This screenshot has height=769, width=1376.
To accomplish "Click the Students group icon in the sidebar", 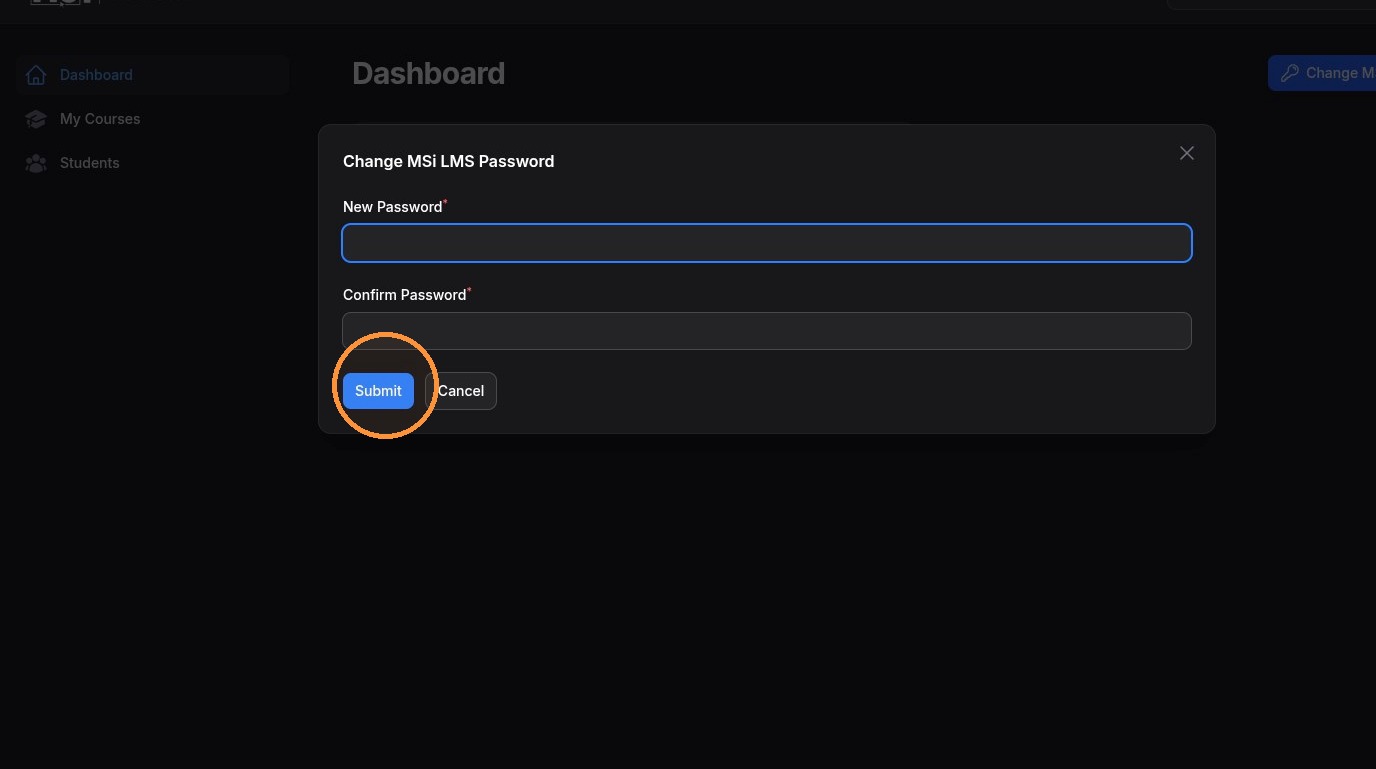I will (x=36, y=163).
